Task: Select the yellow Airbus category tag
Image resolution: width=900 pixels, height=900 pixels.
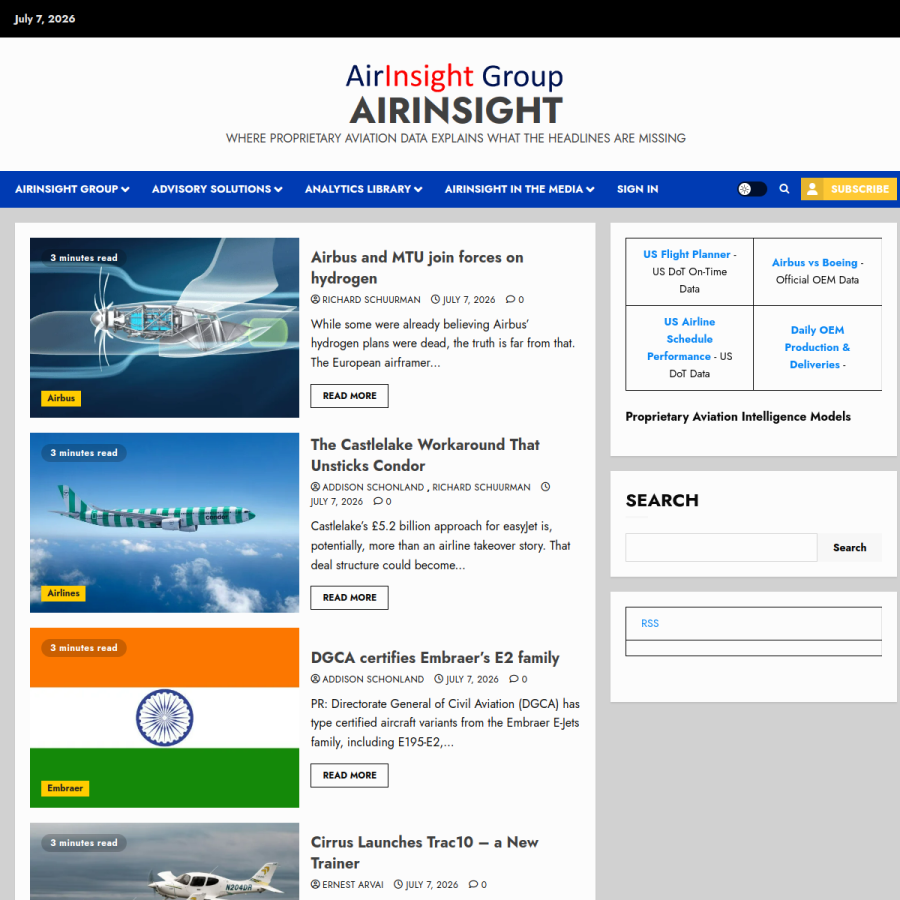Action: 61,398
